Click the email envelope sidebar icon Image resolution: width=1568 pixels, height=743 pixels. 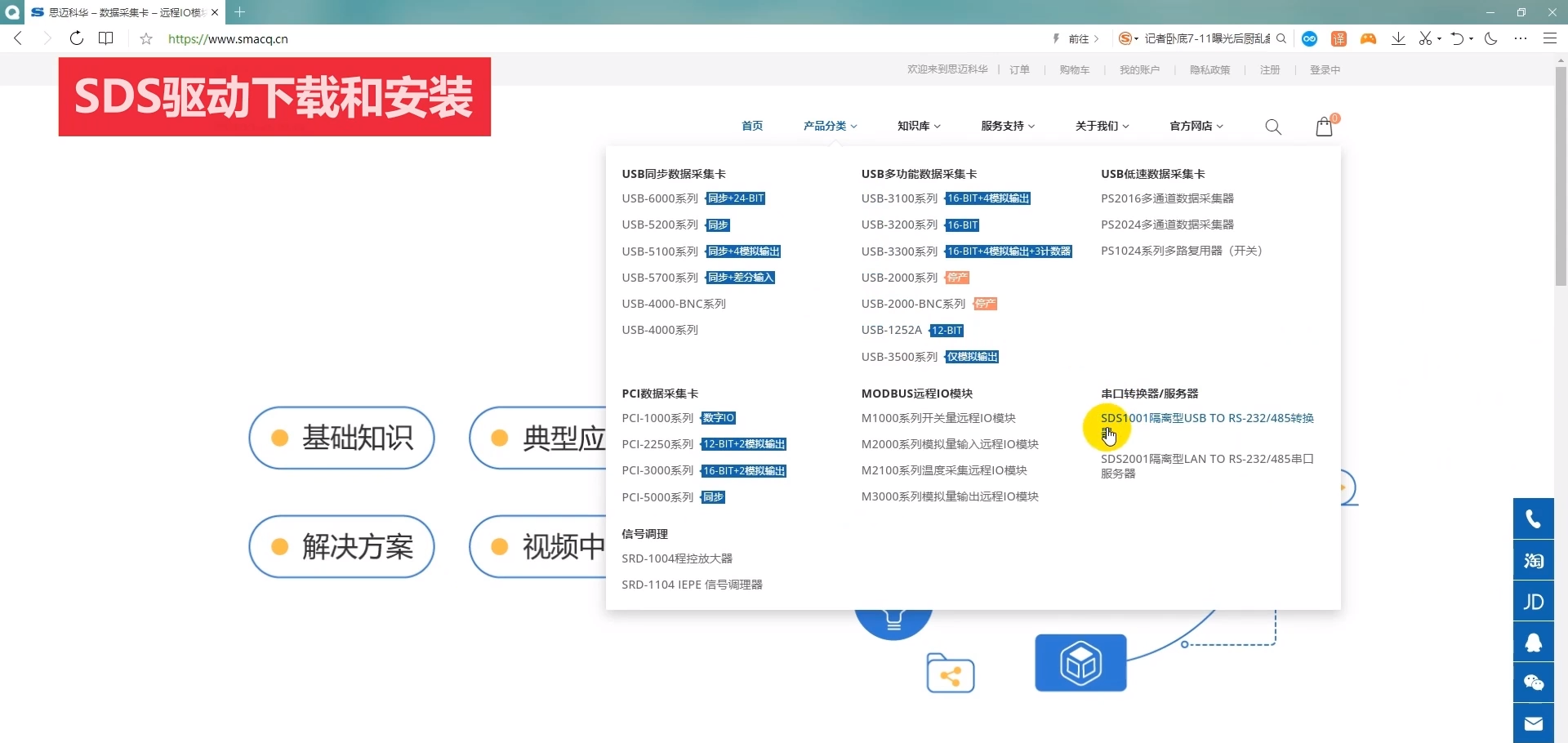(x=1533, y=723)
